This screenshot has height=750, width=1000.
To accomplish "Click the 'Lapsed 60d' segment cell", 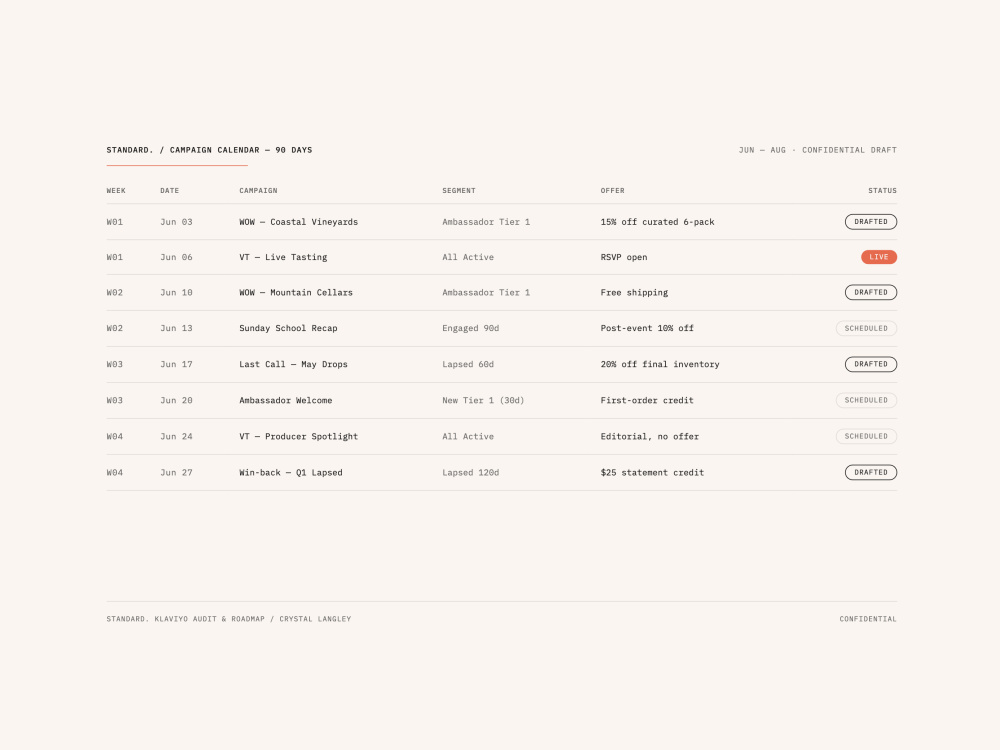I will point(468,364).
